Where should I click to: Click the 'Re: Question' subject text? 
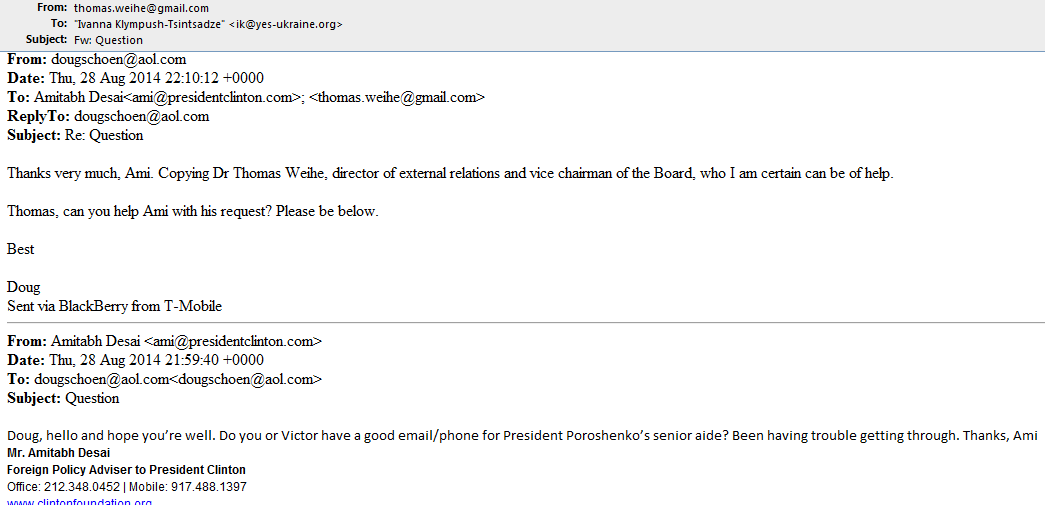tap(104, 135)
